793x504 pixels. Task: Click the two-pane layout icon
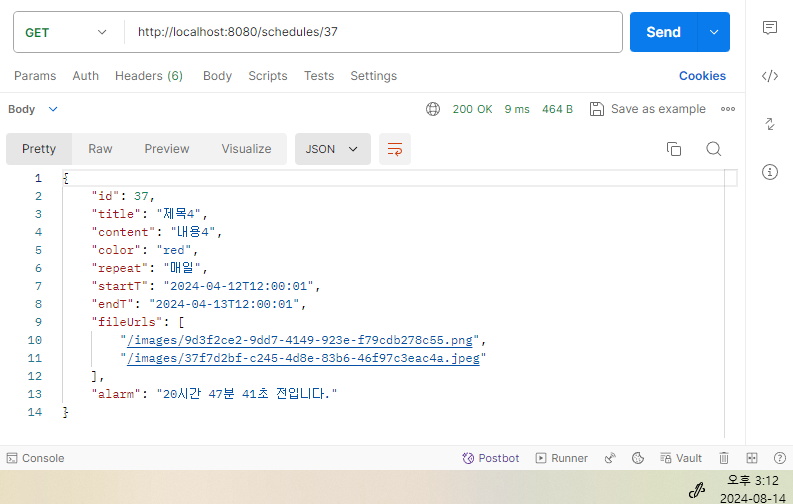point(752,458)
